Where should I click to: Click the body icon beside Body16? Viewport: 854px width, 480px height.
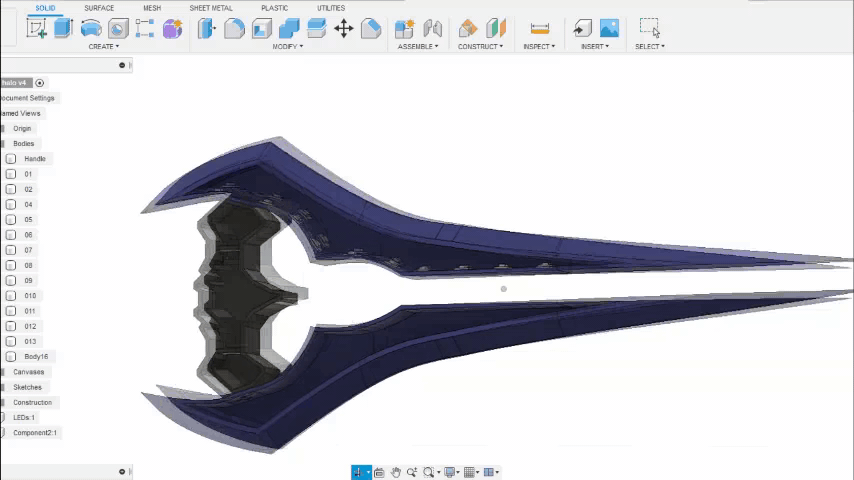point(11,357)
